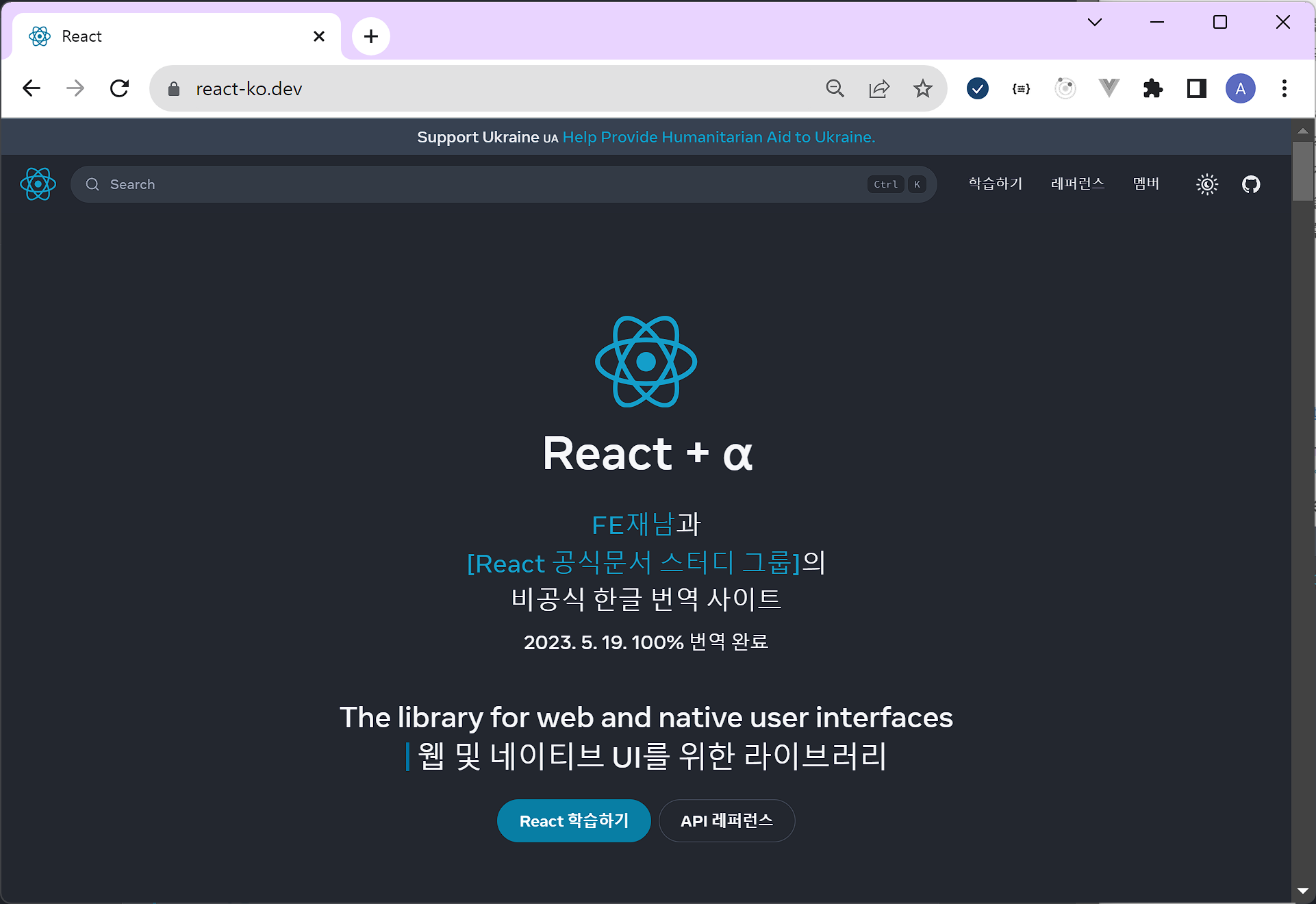The width and height of the screenshot is (1316, 904).
Task: Open the share page icon
Action: [x=878, y=88]
